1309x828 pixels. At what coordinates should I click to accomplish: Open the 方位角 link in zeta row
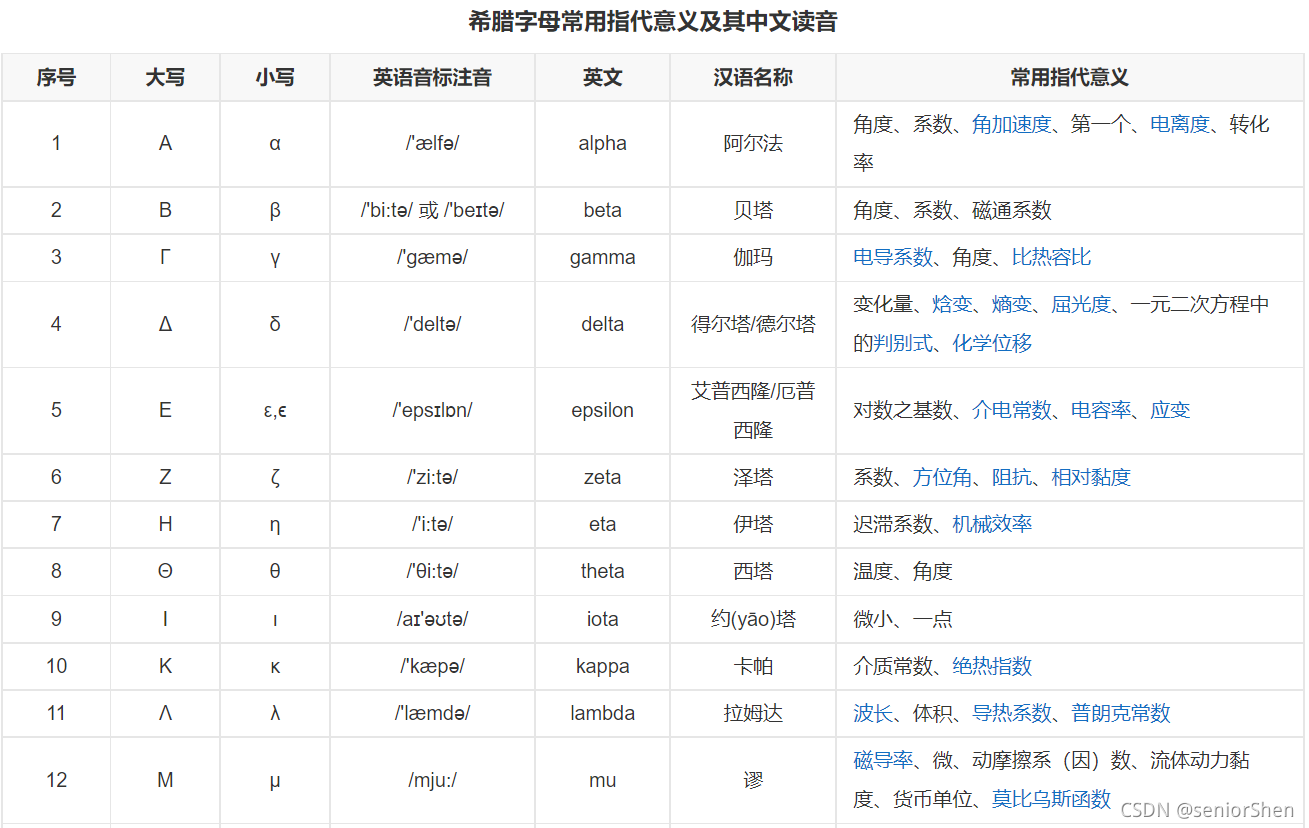[942, 477]
